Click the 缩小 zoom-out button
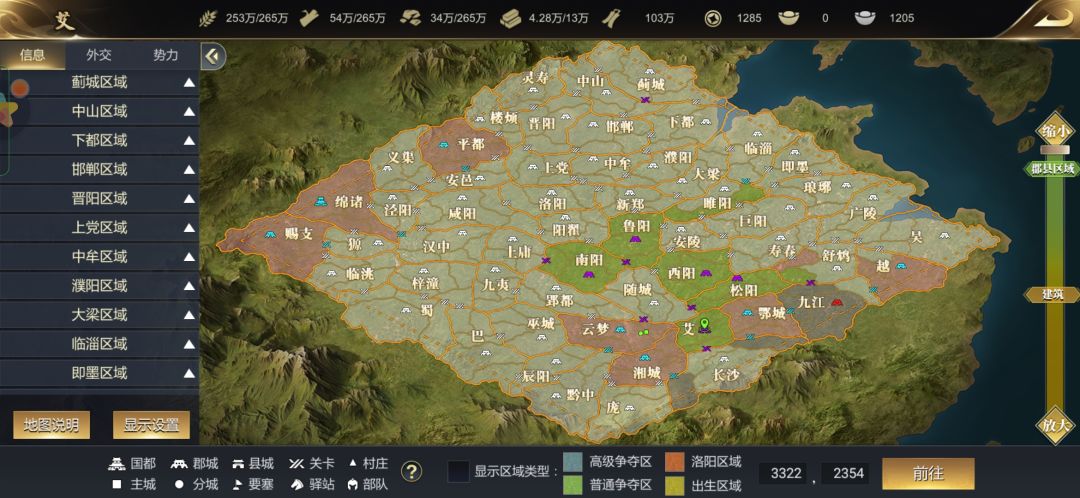 tap(1055, 131)
